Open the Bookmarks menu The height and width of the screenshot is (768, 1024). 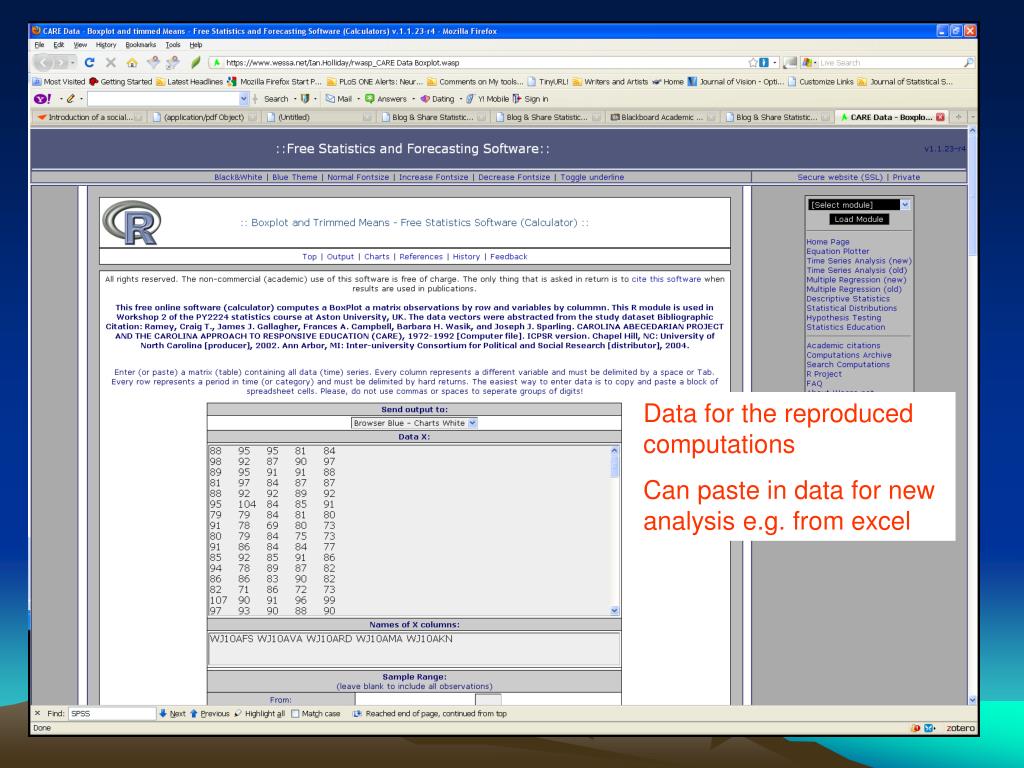point(140,45)
